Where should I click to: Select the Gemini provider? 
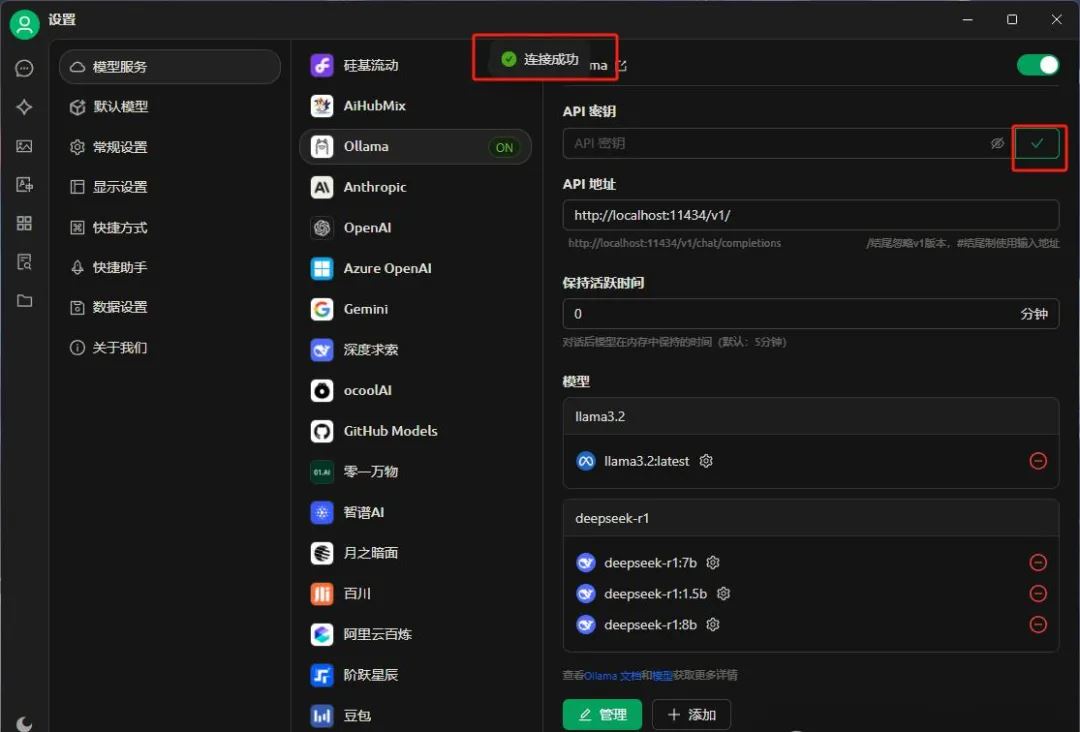pyautogui.click(x=415, y=309)
